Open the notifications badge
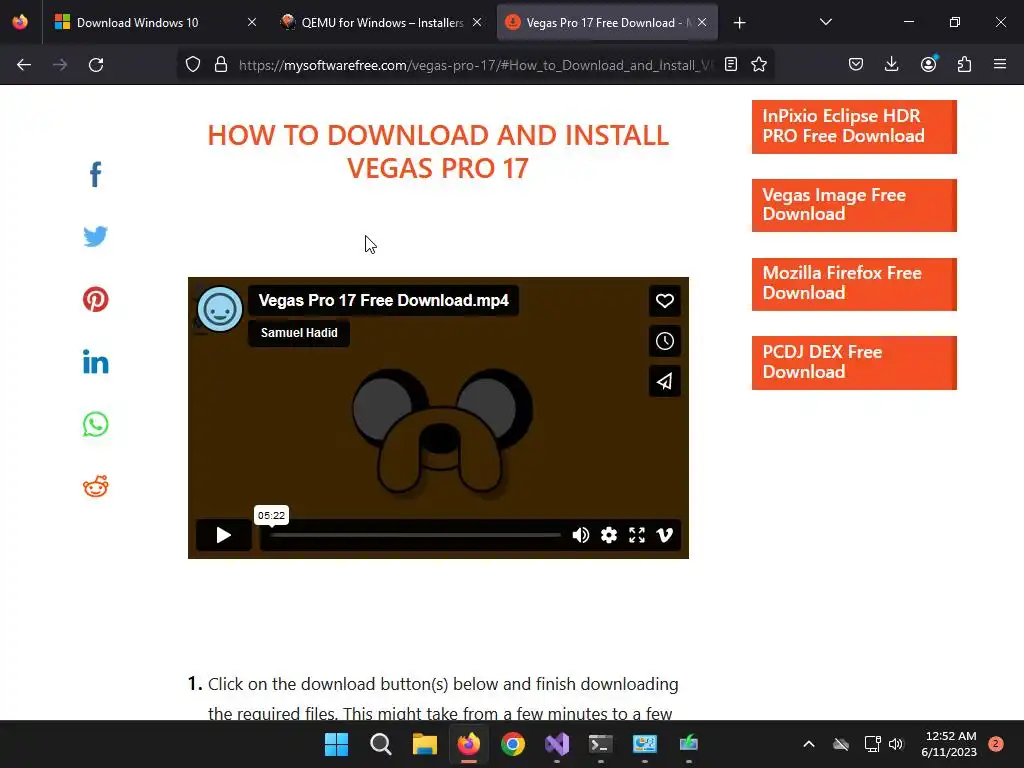 tap(996, 744)
